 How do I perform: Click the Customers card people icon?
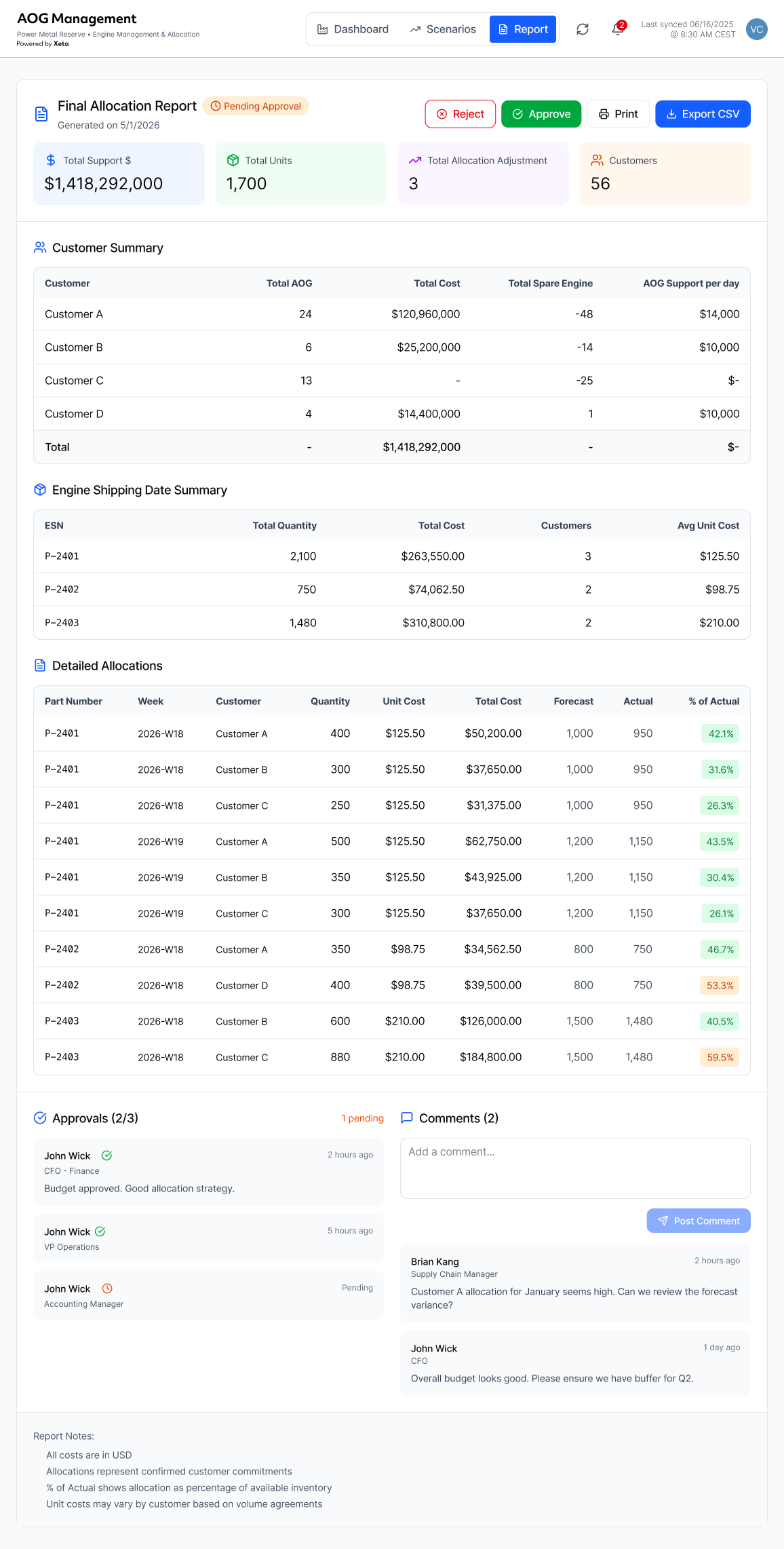coord(597,160)
